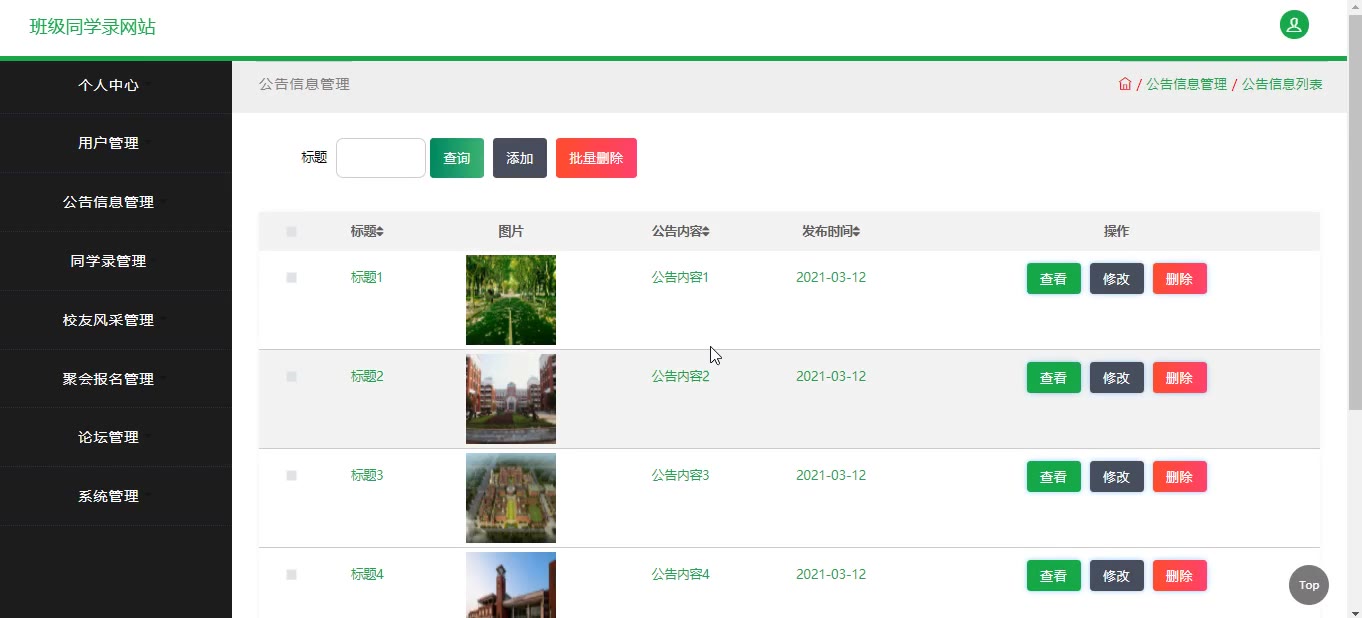Check the 标题3 row checkbox
This screenshot has width=1362, height=618.
click(x=291, y=476)
